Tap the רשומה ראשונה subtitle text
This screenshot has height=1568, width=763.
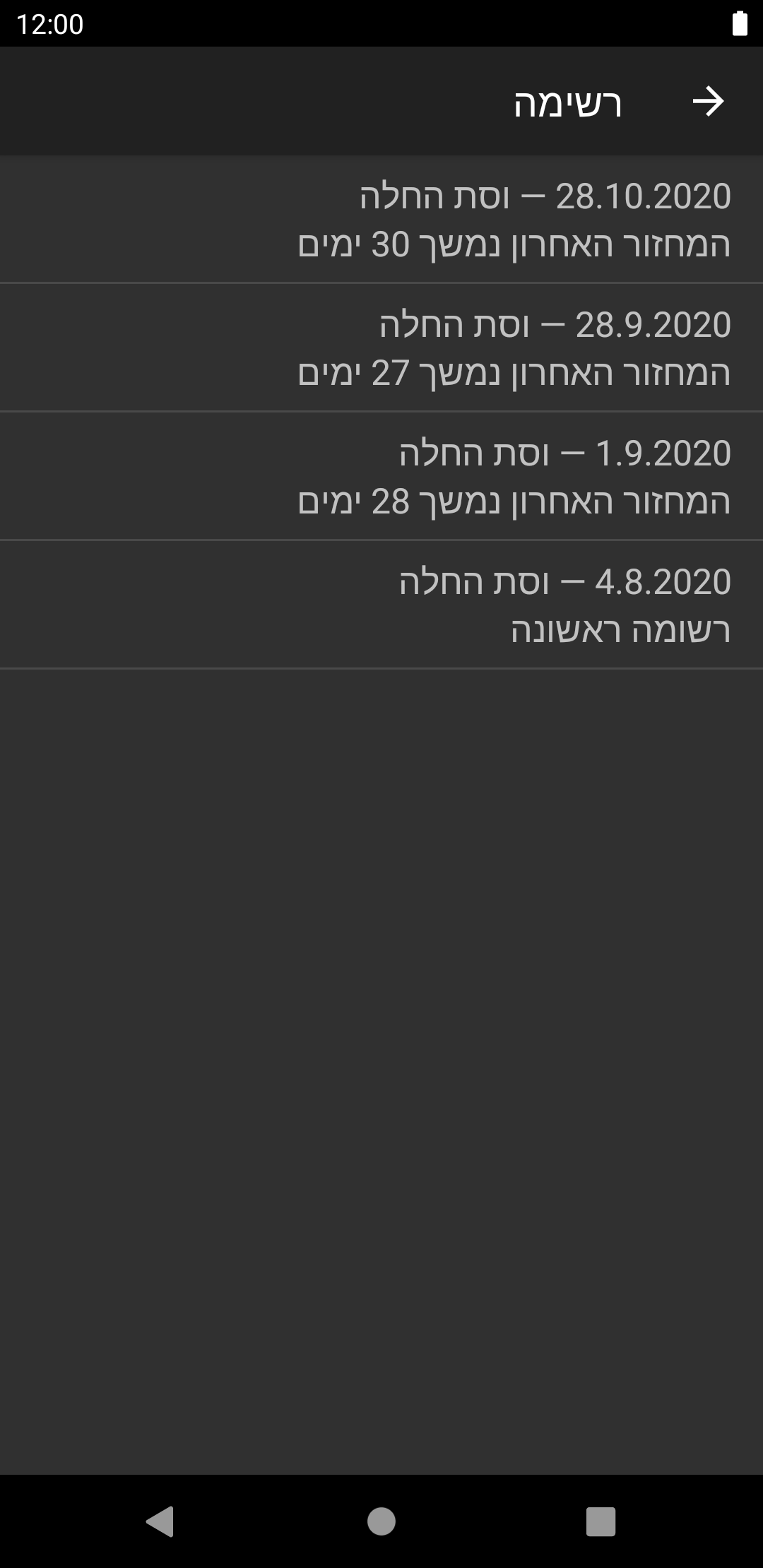point(620,630)
